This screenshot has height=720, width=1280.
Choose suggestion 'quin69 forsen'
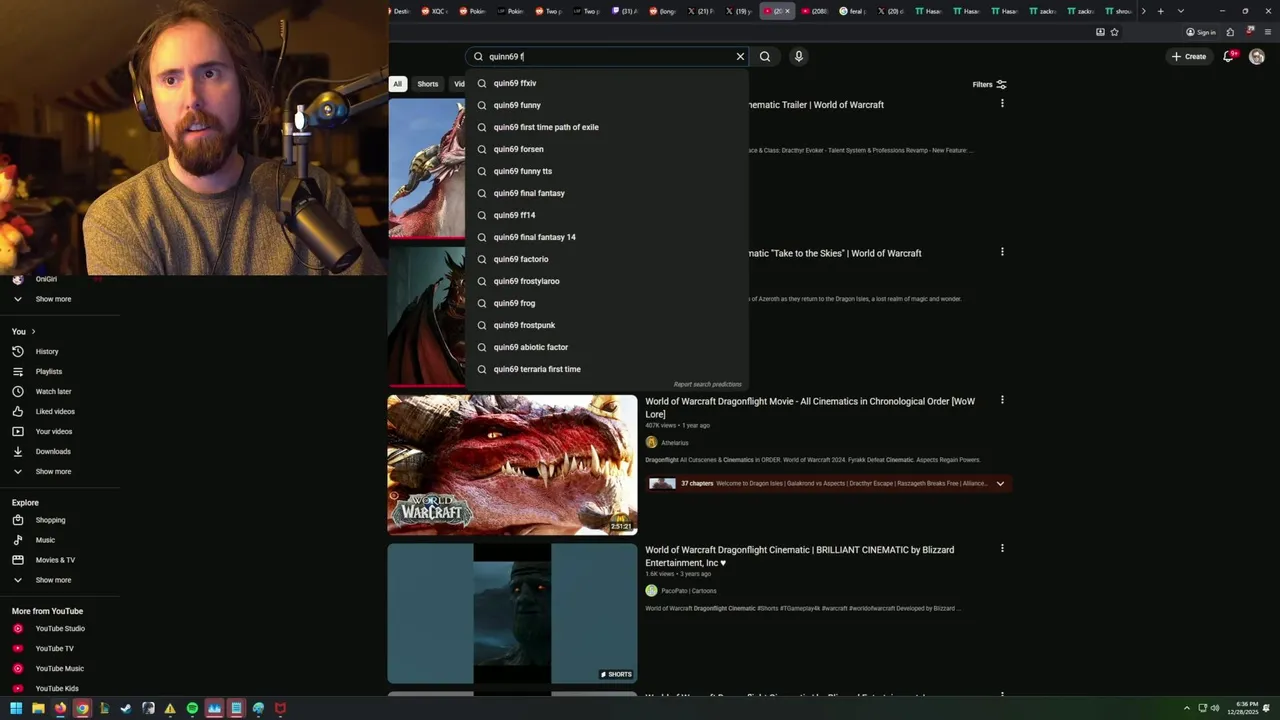607,149
